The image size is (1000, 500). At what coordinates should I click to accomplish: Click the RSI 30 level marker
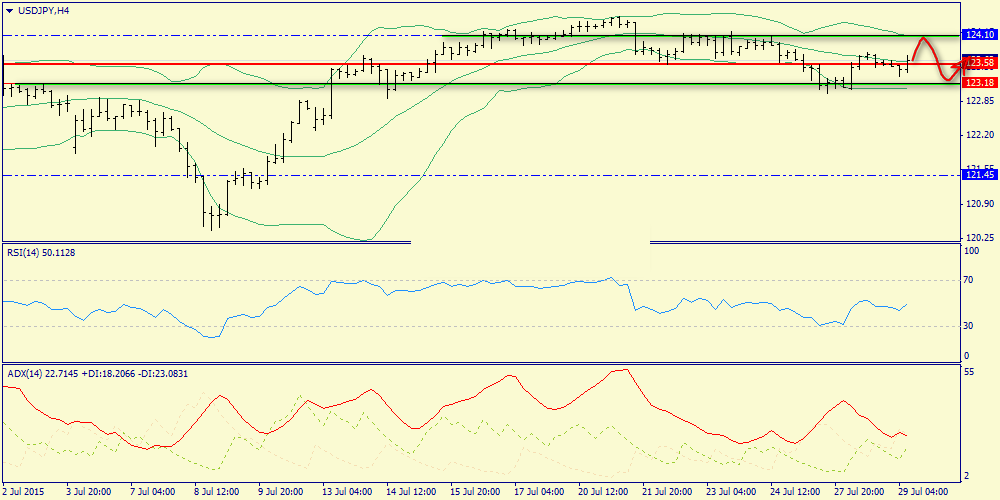[968, 325]
